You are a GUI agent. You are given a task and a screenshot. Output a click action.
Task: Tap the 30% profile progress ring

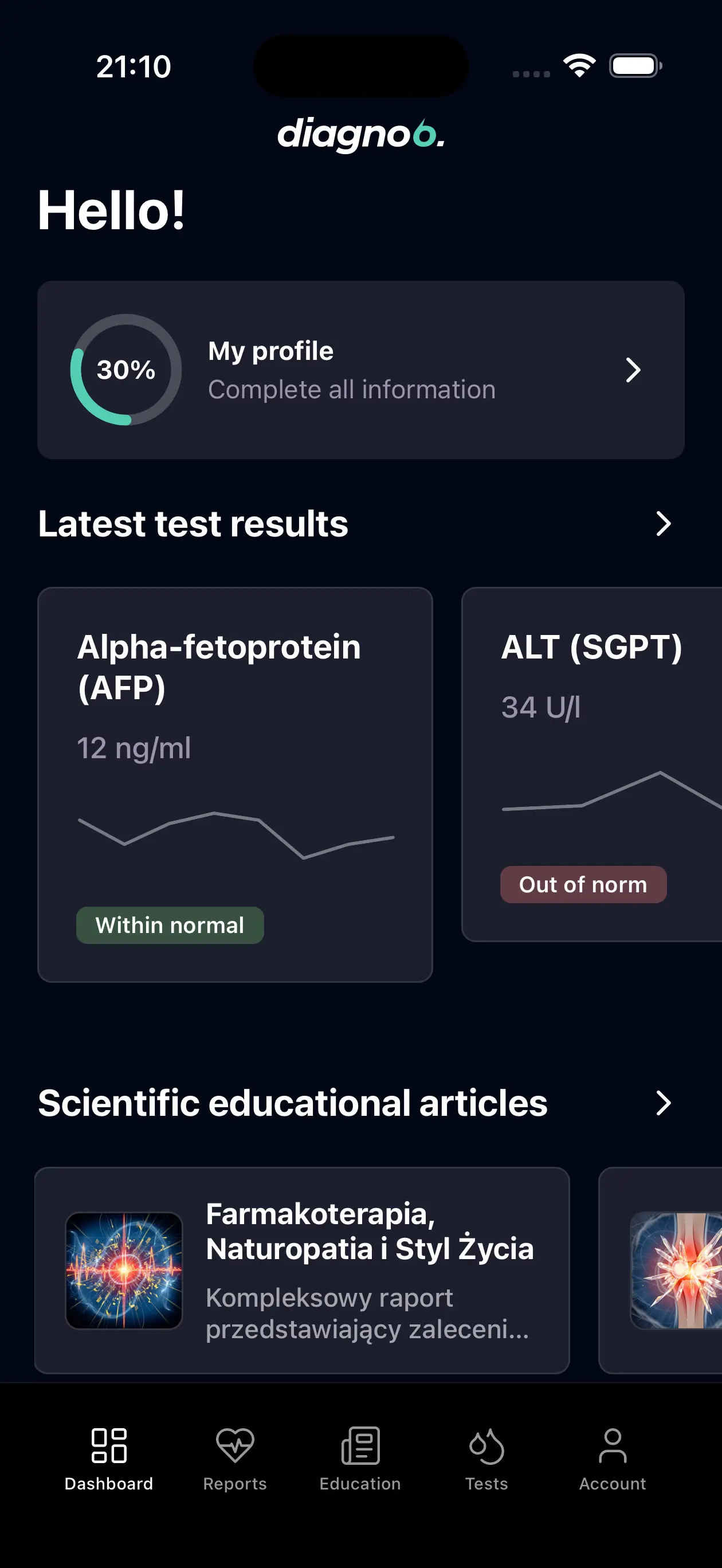point(126,370)
